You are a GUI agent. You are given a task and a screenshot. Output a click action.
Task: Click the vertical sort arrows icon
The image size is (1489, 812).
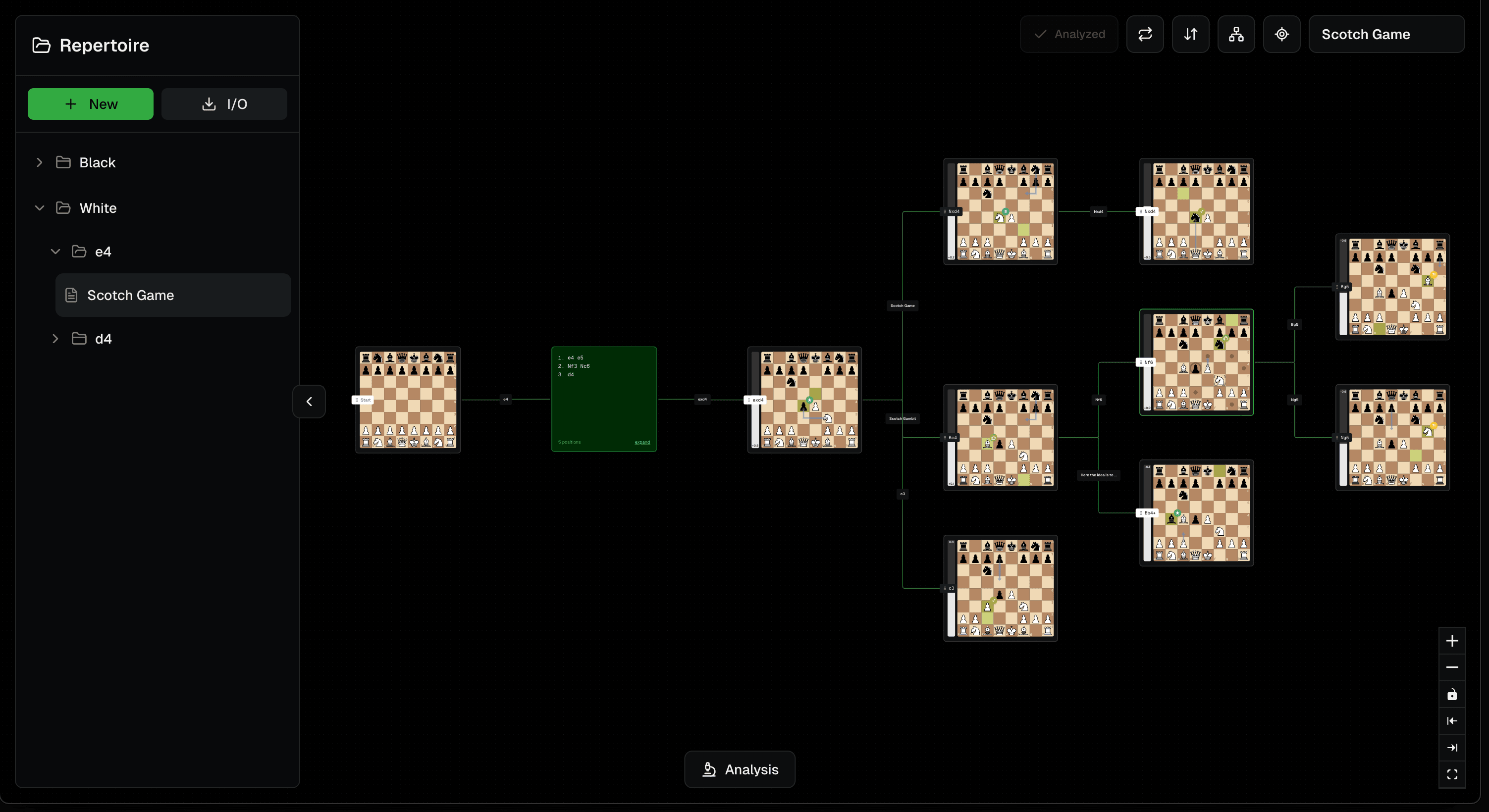(x=1191, y=34)
